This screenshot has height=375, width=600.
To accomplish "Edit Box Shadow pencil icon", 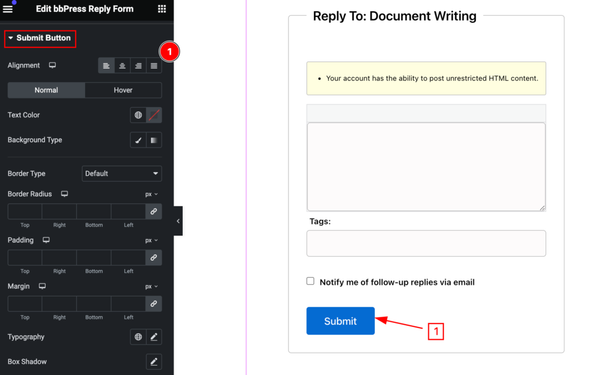I will click(154, 362).
